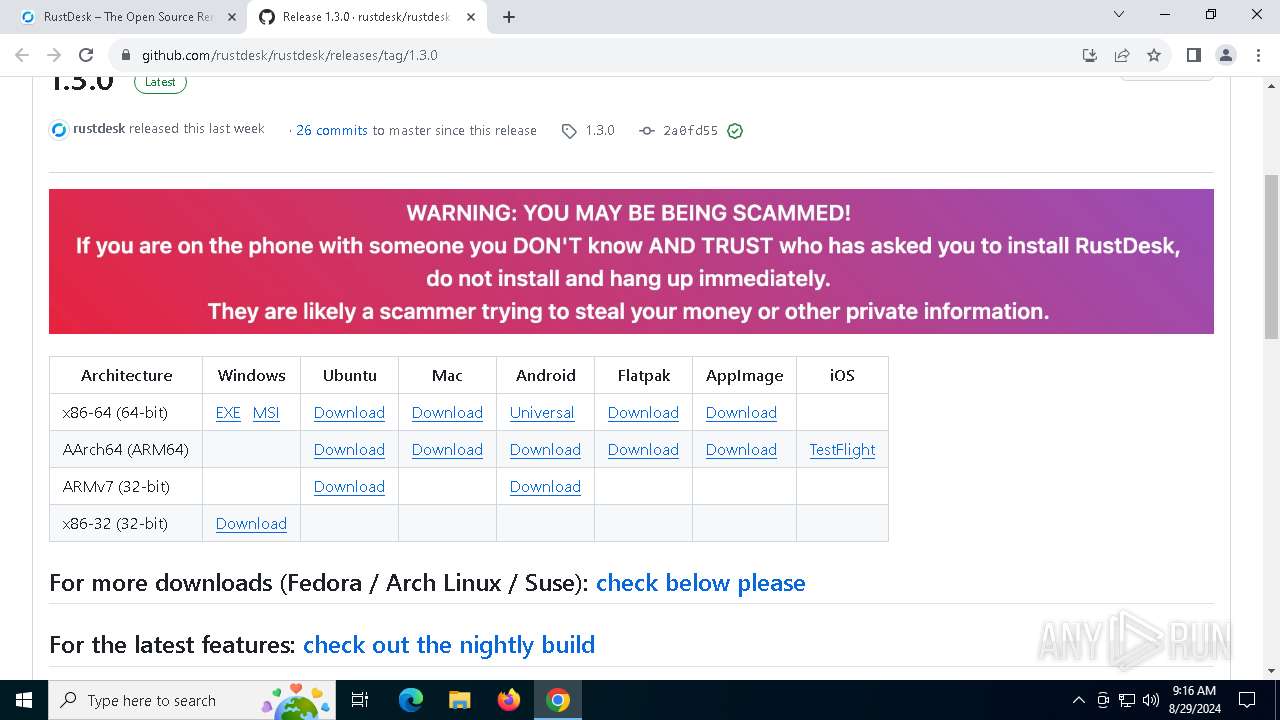Open the rustdesk author profile link
Viewport: 1280px width, 720px height.
click(99, 129)
